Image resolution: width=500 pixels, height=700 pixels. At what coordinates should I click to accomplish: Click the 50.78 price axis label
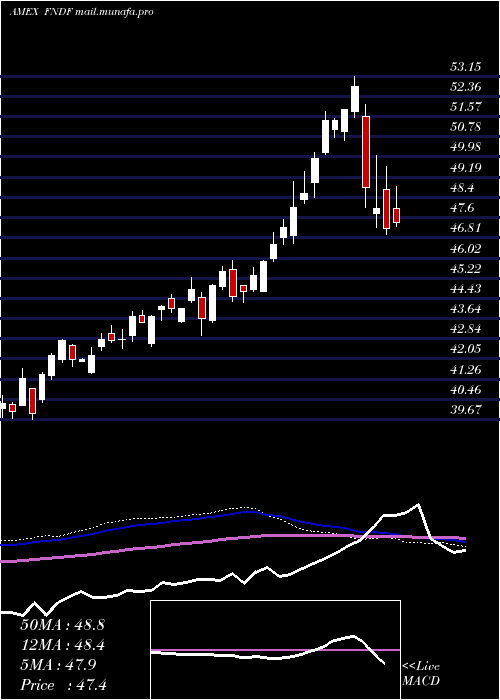coord(465,127)
